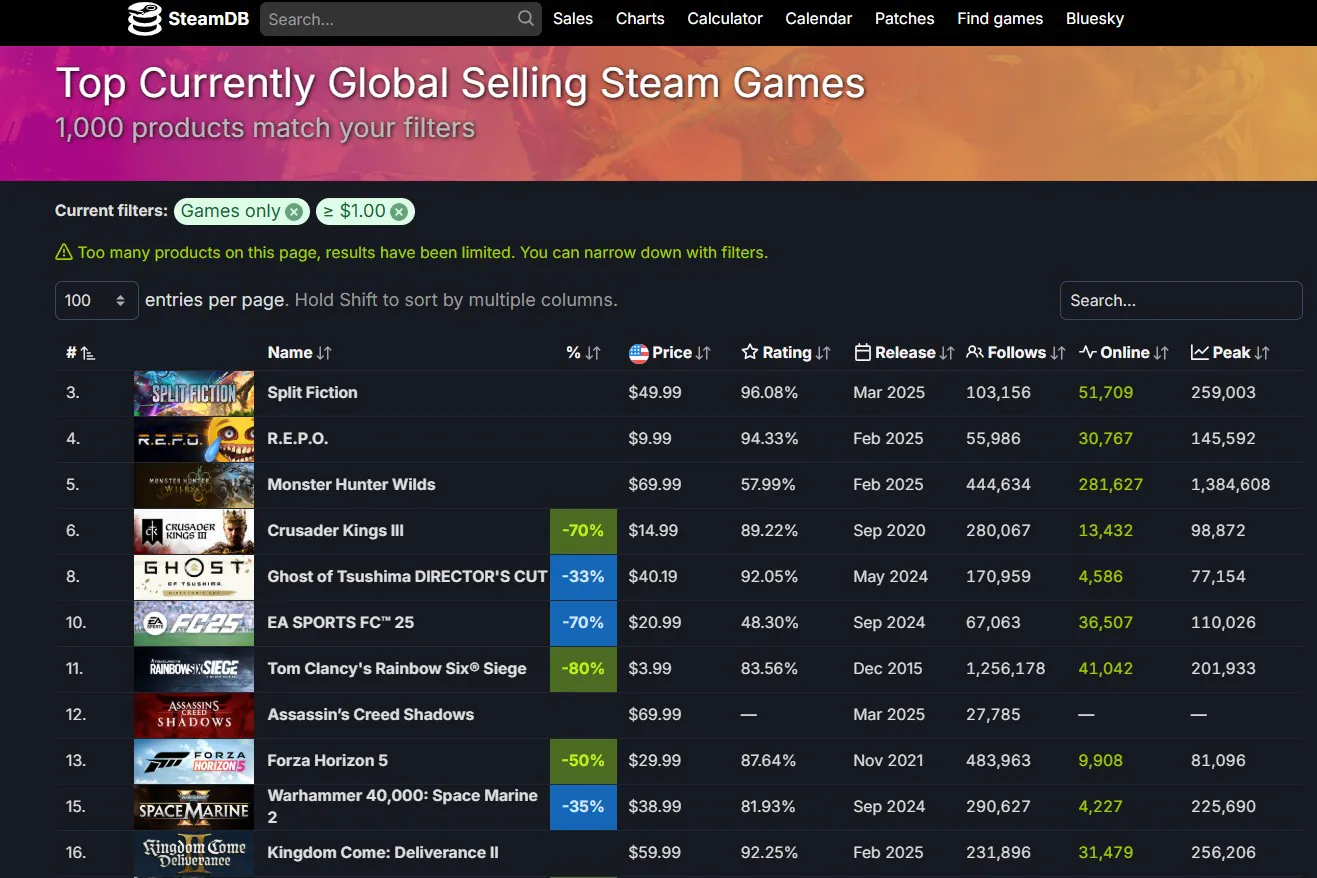
Task: Click Kingdom Come Deliverance thumbnail
Action: [194, 853]
